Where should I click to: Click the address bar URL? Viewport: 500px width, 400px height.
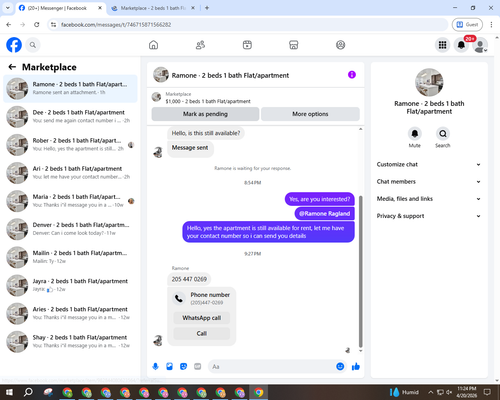pyautogui.click(x=116, y=25)
